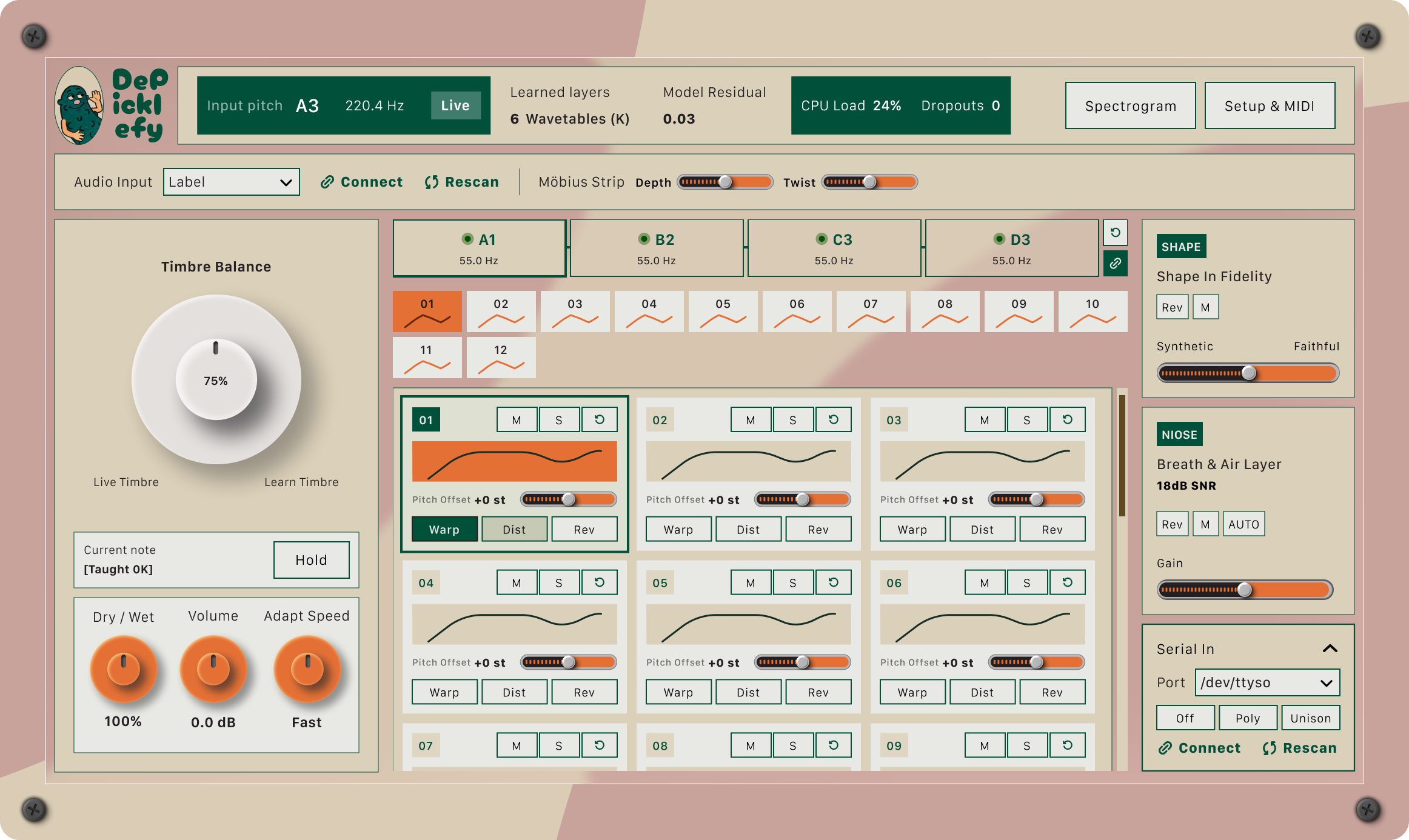Screen dimensions: 1409x840
Task: Reset wavetable layer 06
Action: (1067, 582)
